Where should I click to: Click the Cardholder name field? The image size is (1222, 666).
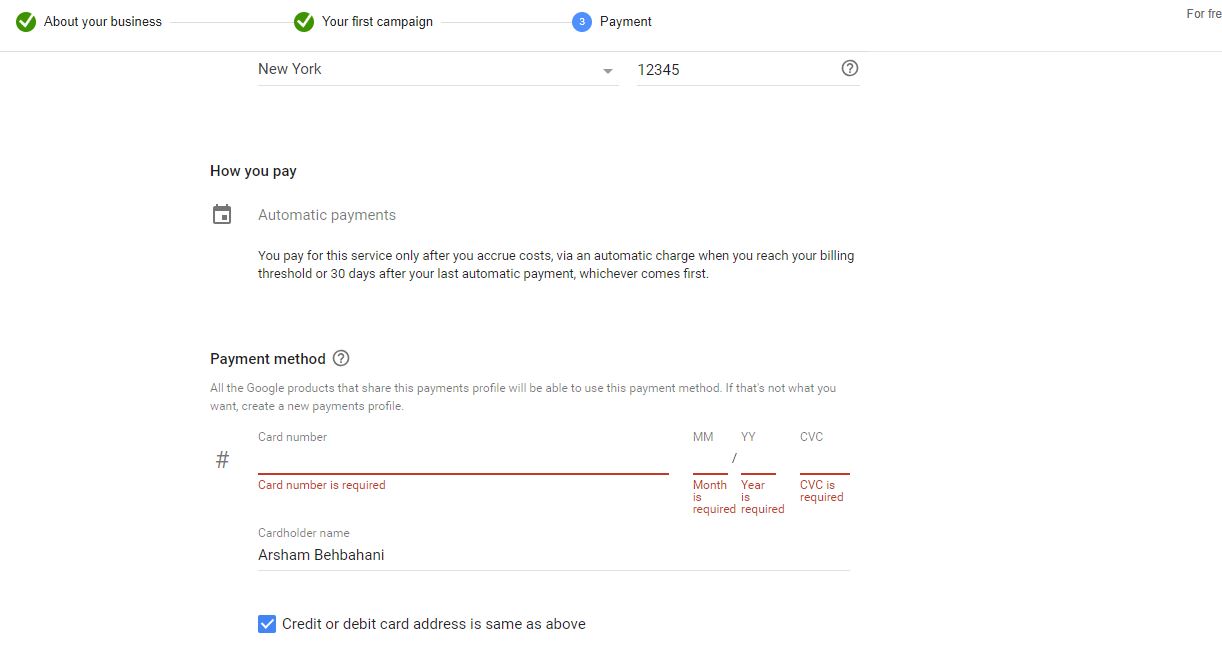click(553, 555)
